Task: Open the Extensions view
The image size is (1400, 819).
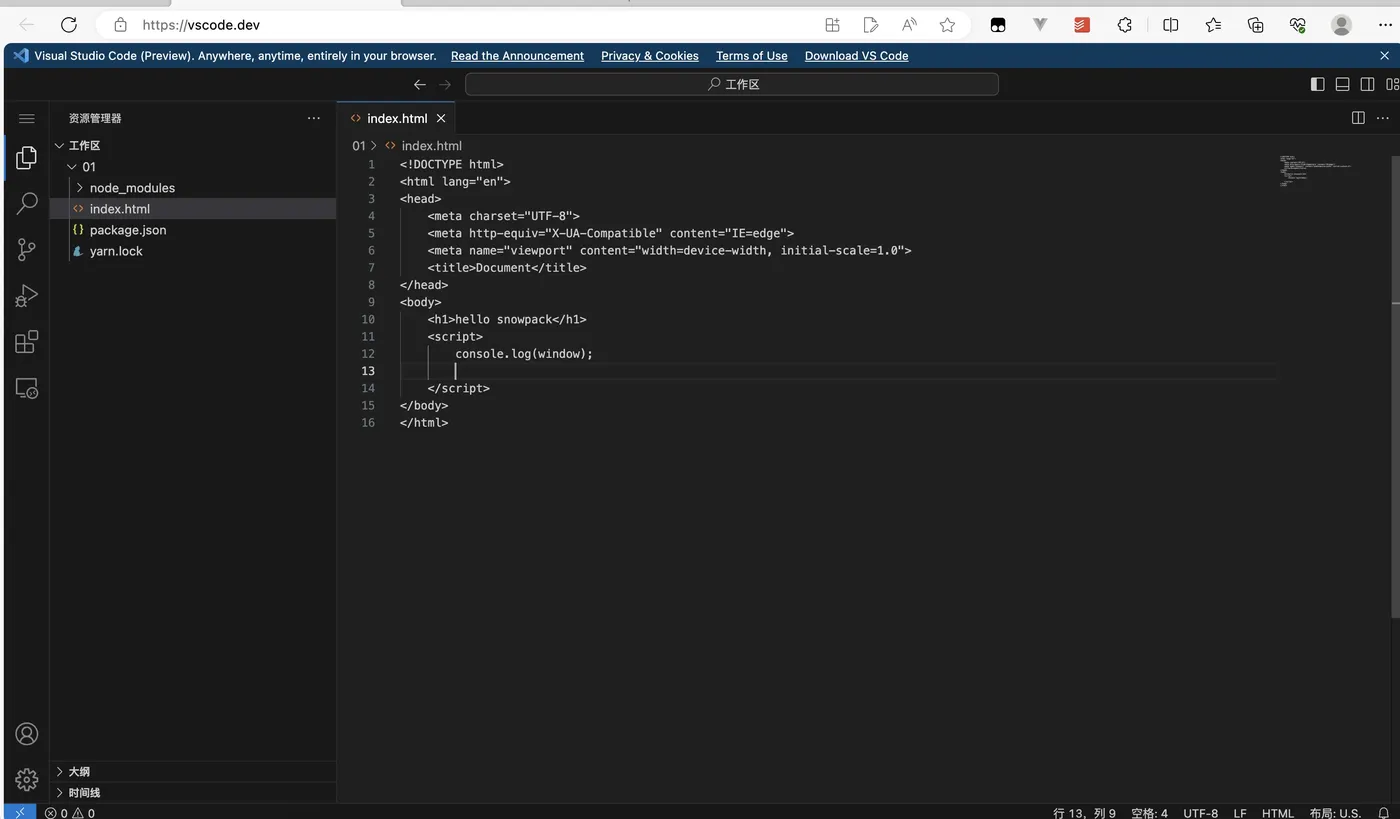Action: click(x=27, y=342)
